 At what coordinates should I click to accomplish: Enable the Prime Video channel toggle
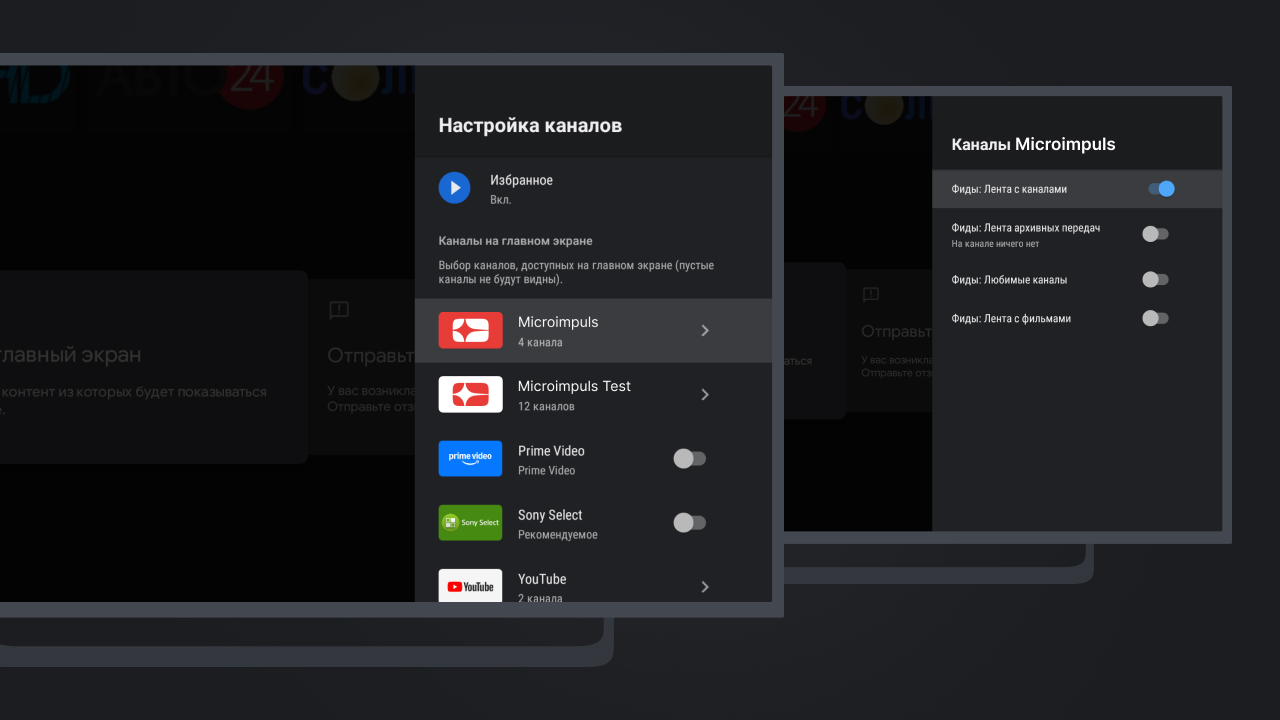pos(689,458)
